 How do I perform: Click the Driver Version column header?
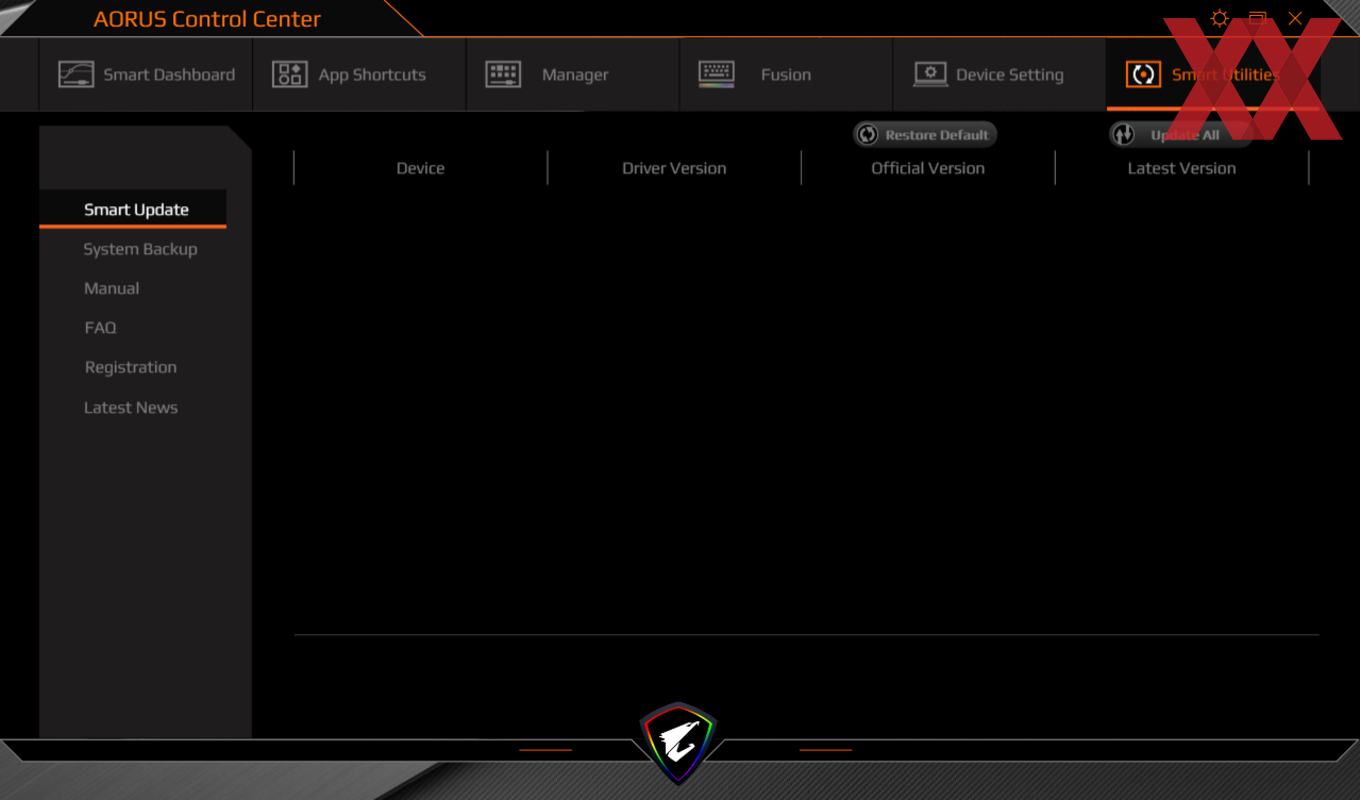tap(674, 168)
